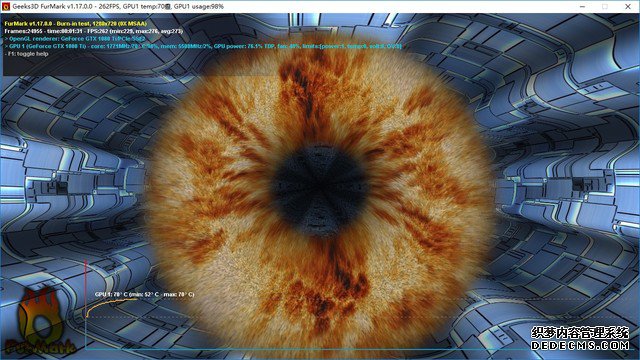Click the GPU 1 temperature min-max label
This screenshot has height=360, width=640.
[144, 294]
